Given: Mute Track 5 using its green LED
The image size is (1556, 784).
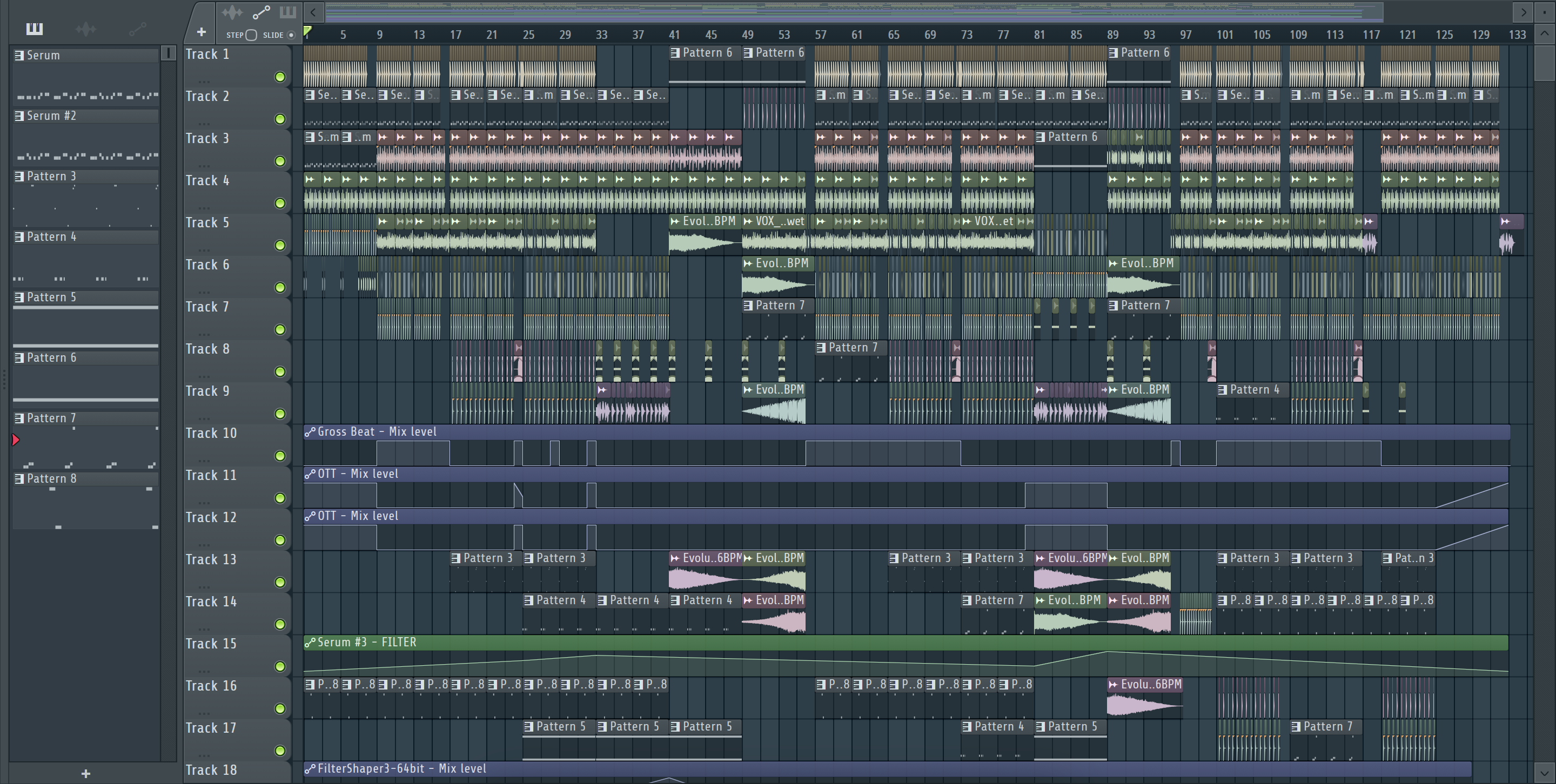Looking at the screenshot, I should coord(280,245).
